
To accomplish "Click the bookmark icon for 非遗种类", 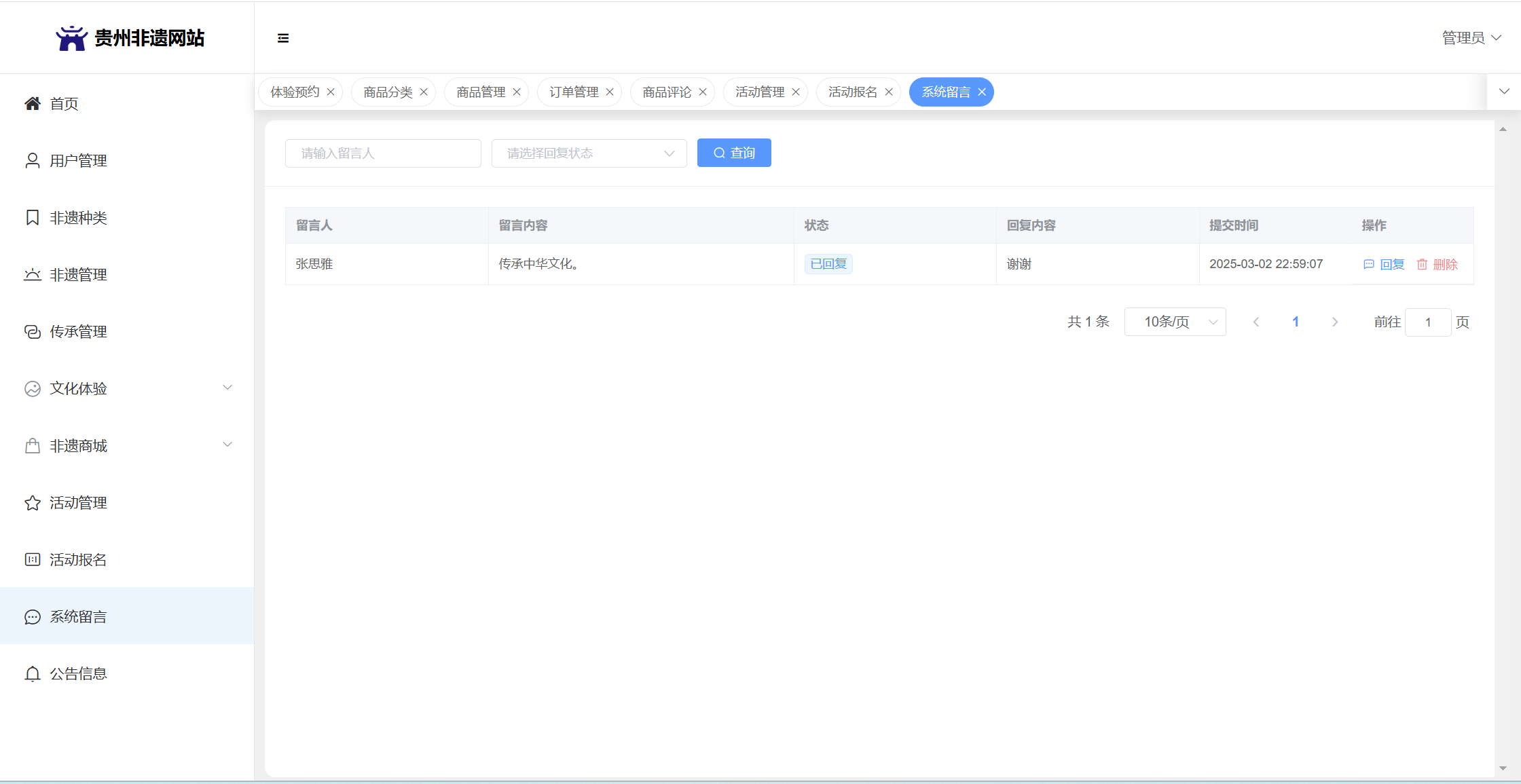I will click(x=33, y=217).
